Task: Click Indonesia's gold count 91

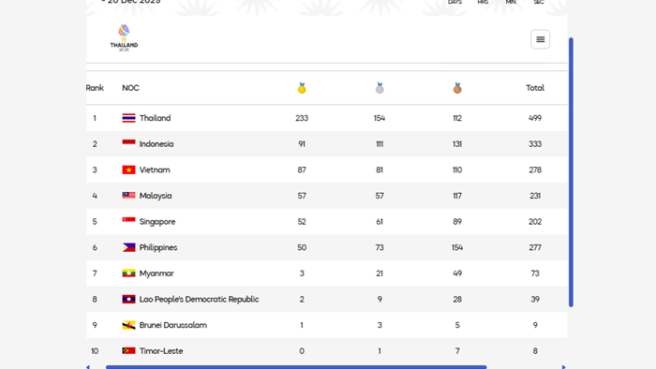Action: 302,144
